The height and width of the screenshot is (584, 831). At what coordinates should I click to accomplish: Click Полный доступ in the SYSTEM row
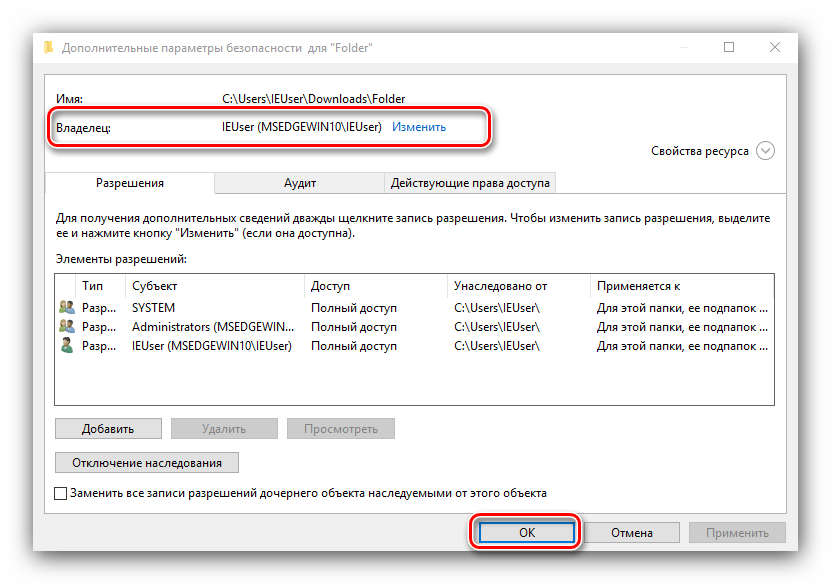click(x=353, y=308)
